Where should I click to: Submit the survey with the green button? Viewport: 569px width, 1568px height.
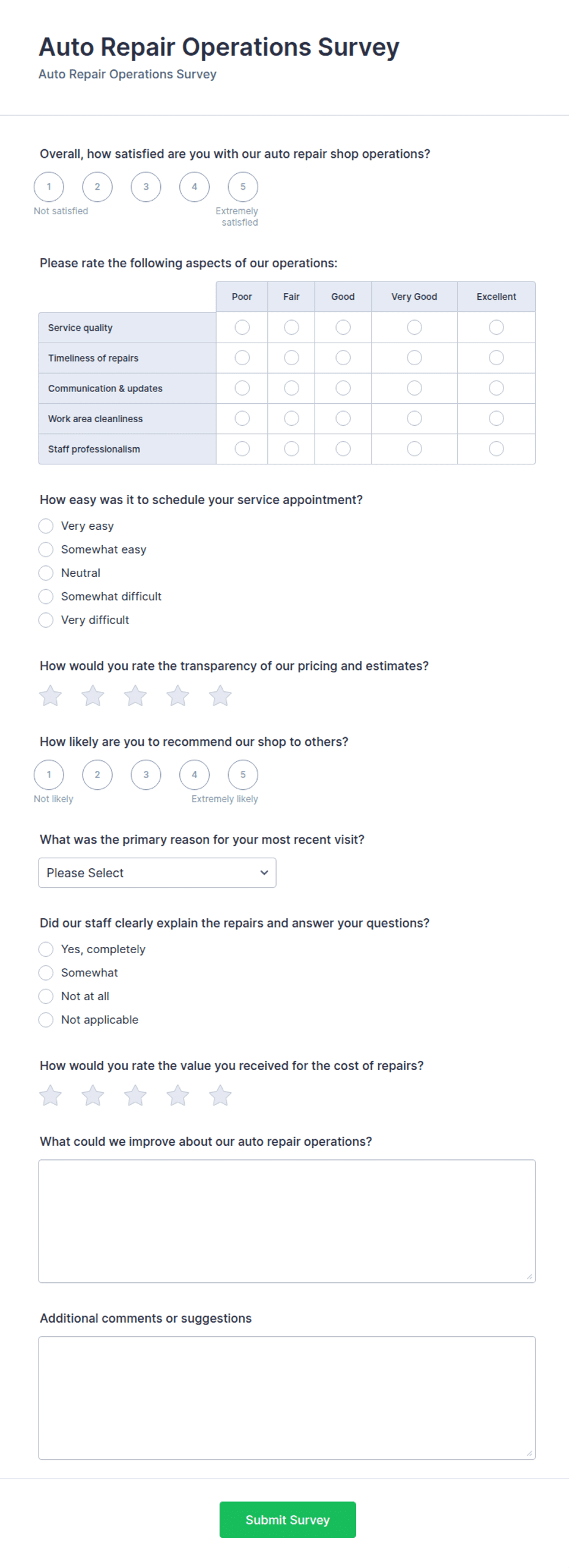(x=288, y=1519)
